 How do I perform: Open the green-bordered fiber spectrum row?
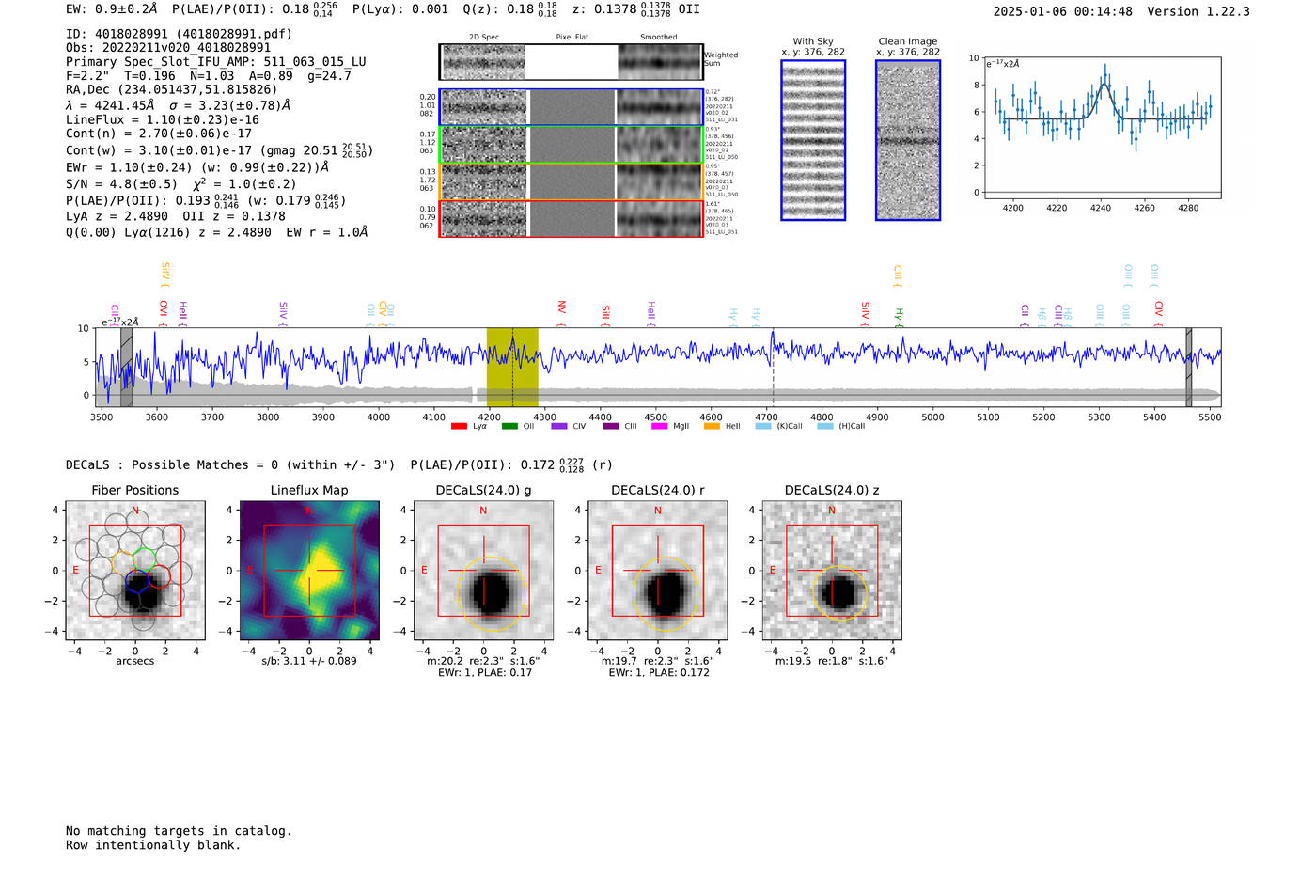click(571, 145)
